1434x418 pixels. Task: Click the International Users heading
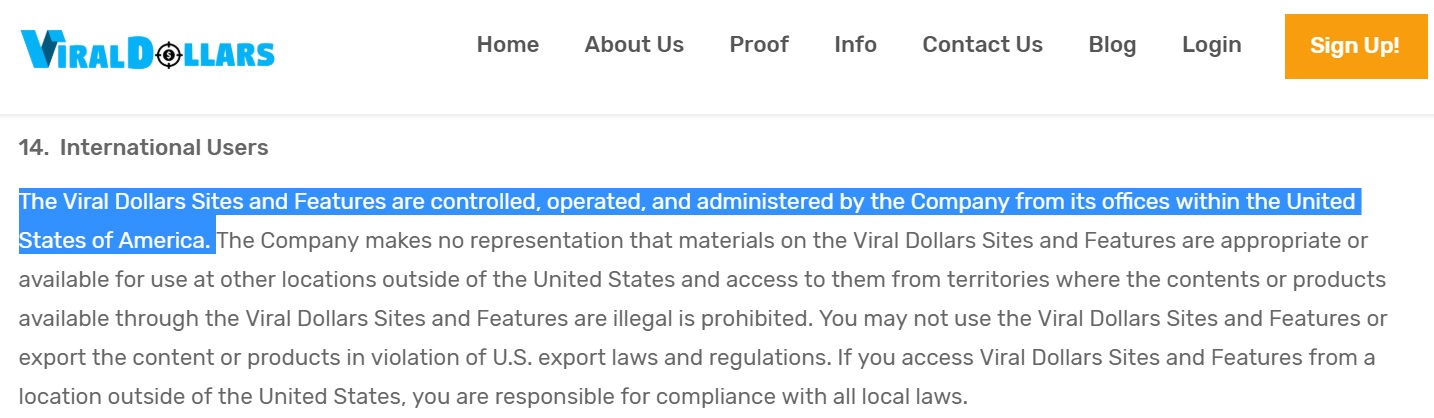(164, 148)
